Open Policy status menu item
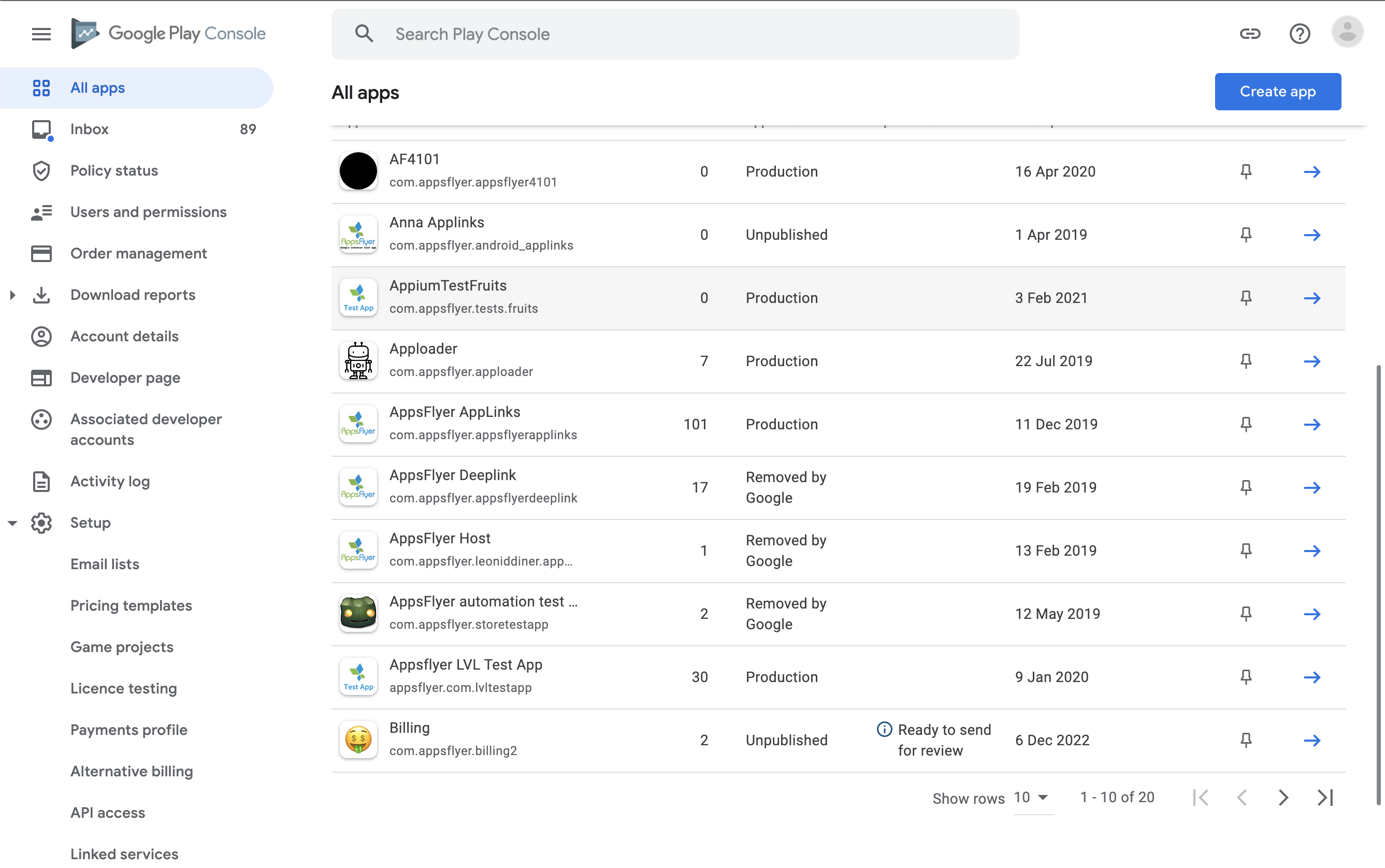This screenshot has height=868, width=1385. [114, 170]
